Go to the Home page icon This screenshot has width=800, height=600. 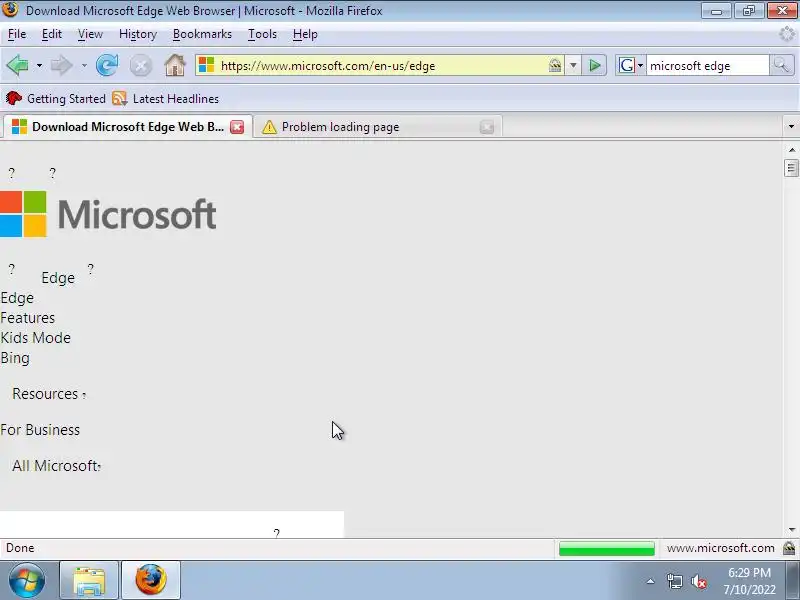(x=175, y=65)
